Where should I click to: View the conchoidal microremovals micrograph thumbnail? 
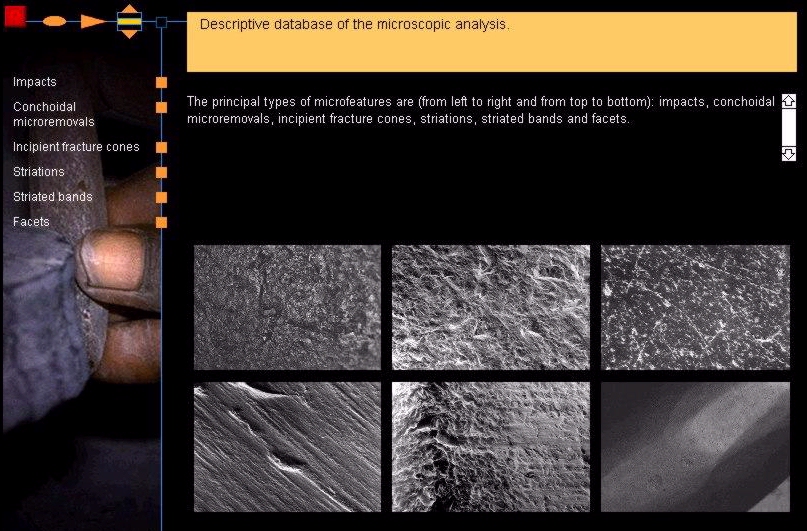[491, 307]
